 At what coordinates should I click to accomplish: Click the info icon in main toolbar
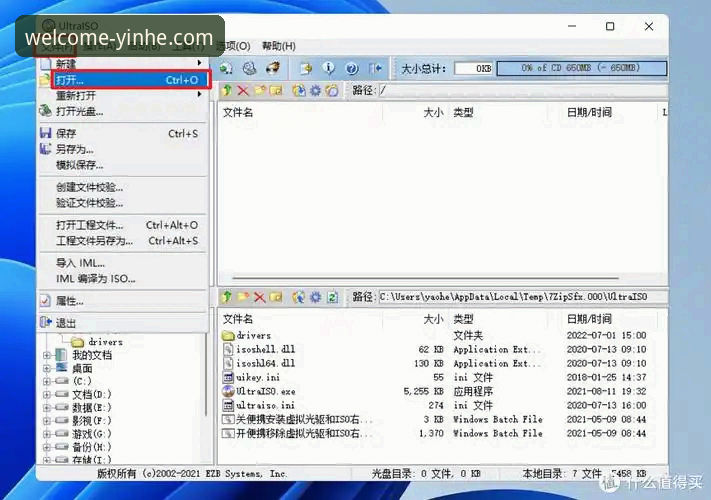click(328, 68)
